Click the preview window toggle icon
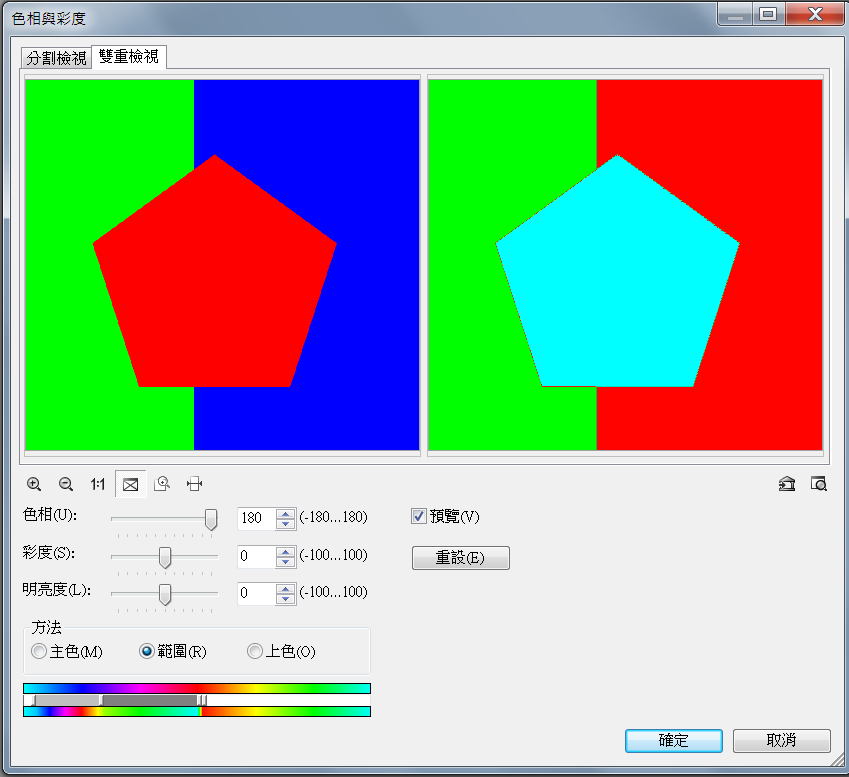The height and width of the screenshot is (777, 849). click(819, 484)
